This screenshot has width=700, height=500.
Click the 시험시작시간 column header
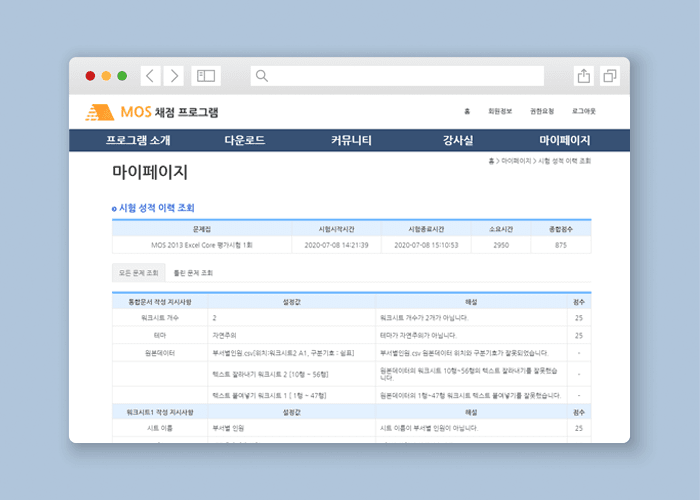pyautogui.click(x=337, y=229)
